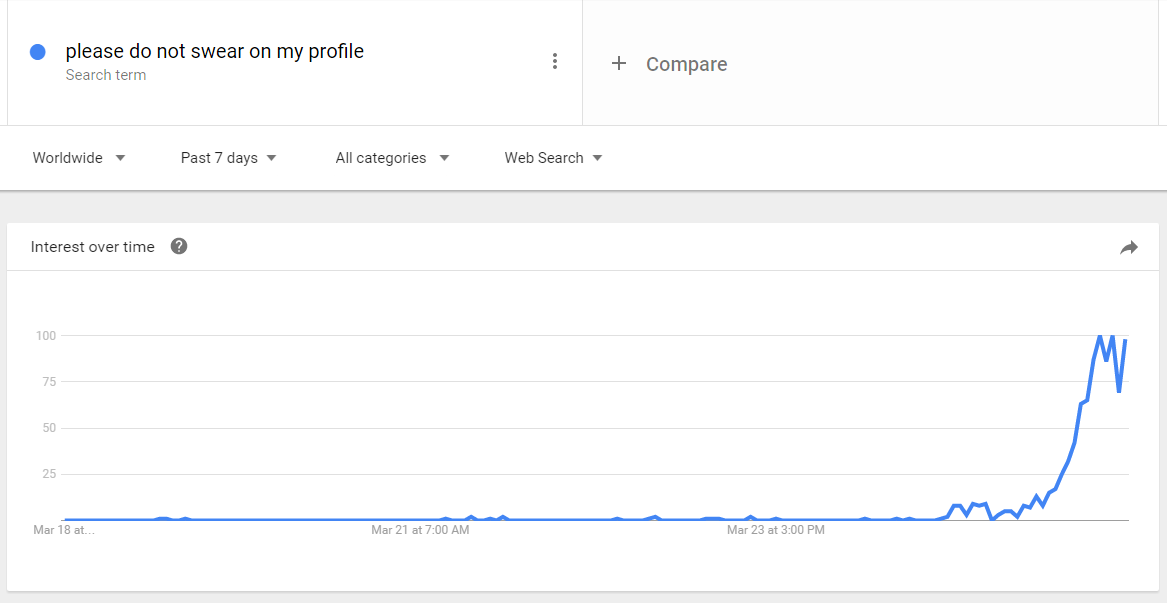
Task: Click the Mar 18 axis start label
Action: coord(64,530)
